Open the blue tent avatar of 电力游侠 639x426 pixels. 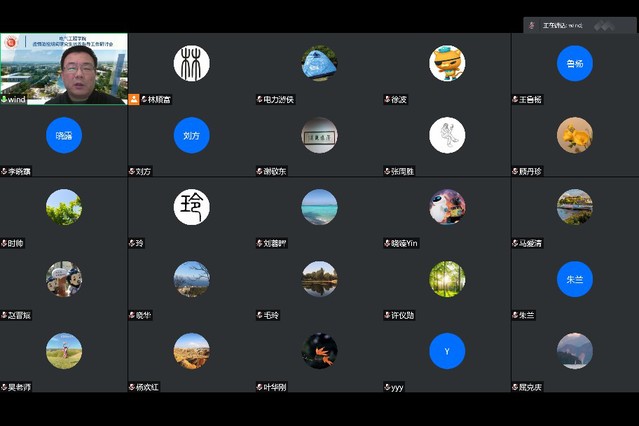[319, 63]
